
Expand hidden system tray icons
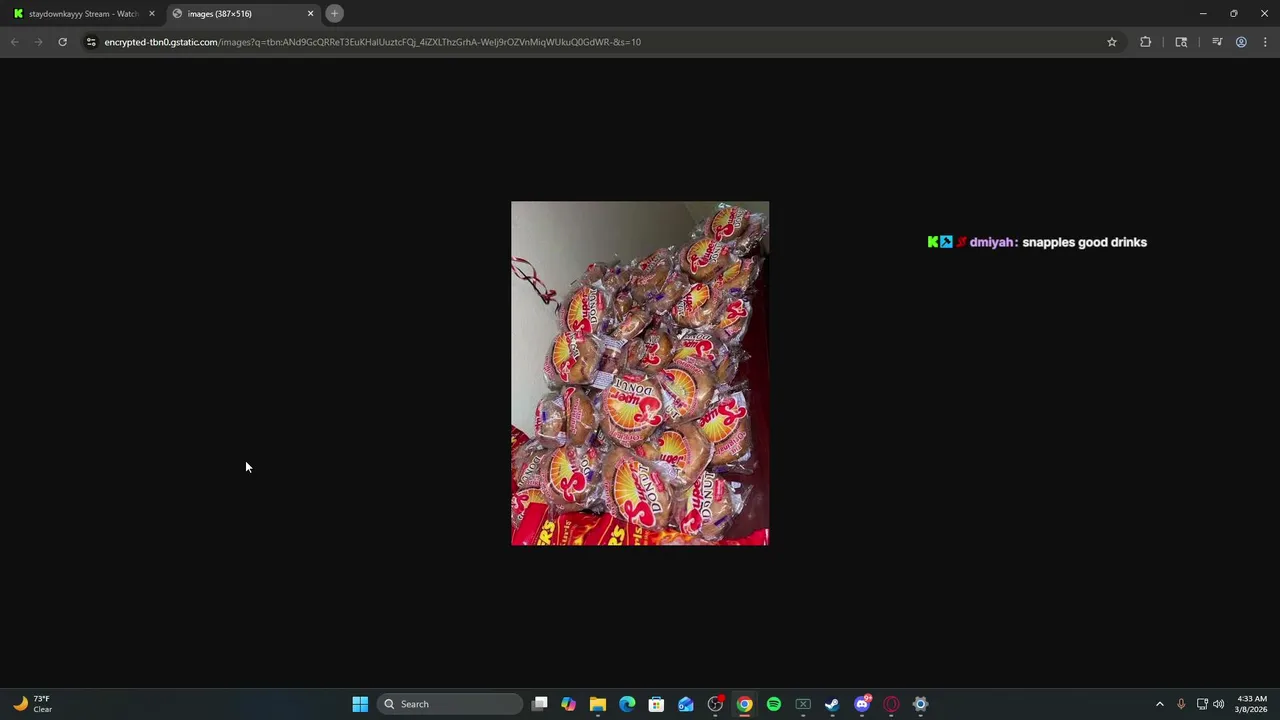[1160, 704]
